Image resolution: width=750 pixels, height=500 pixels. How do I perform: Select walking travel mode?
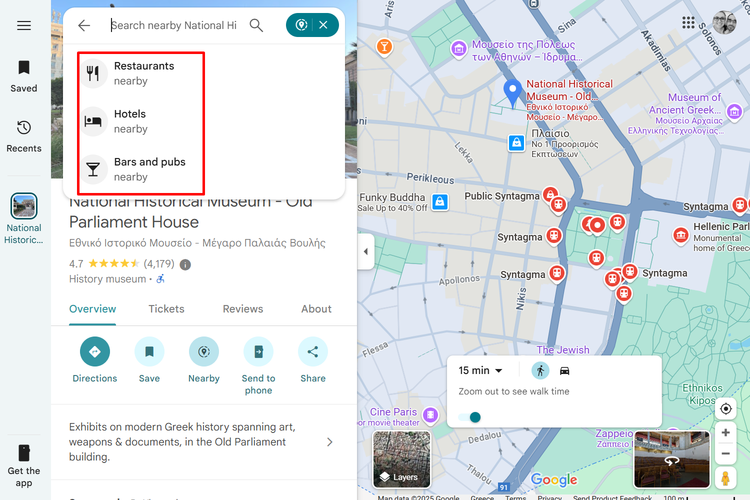(540, 371)
